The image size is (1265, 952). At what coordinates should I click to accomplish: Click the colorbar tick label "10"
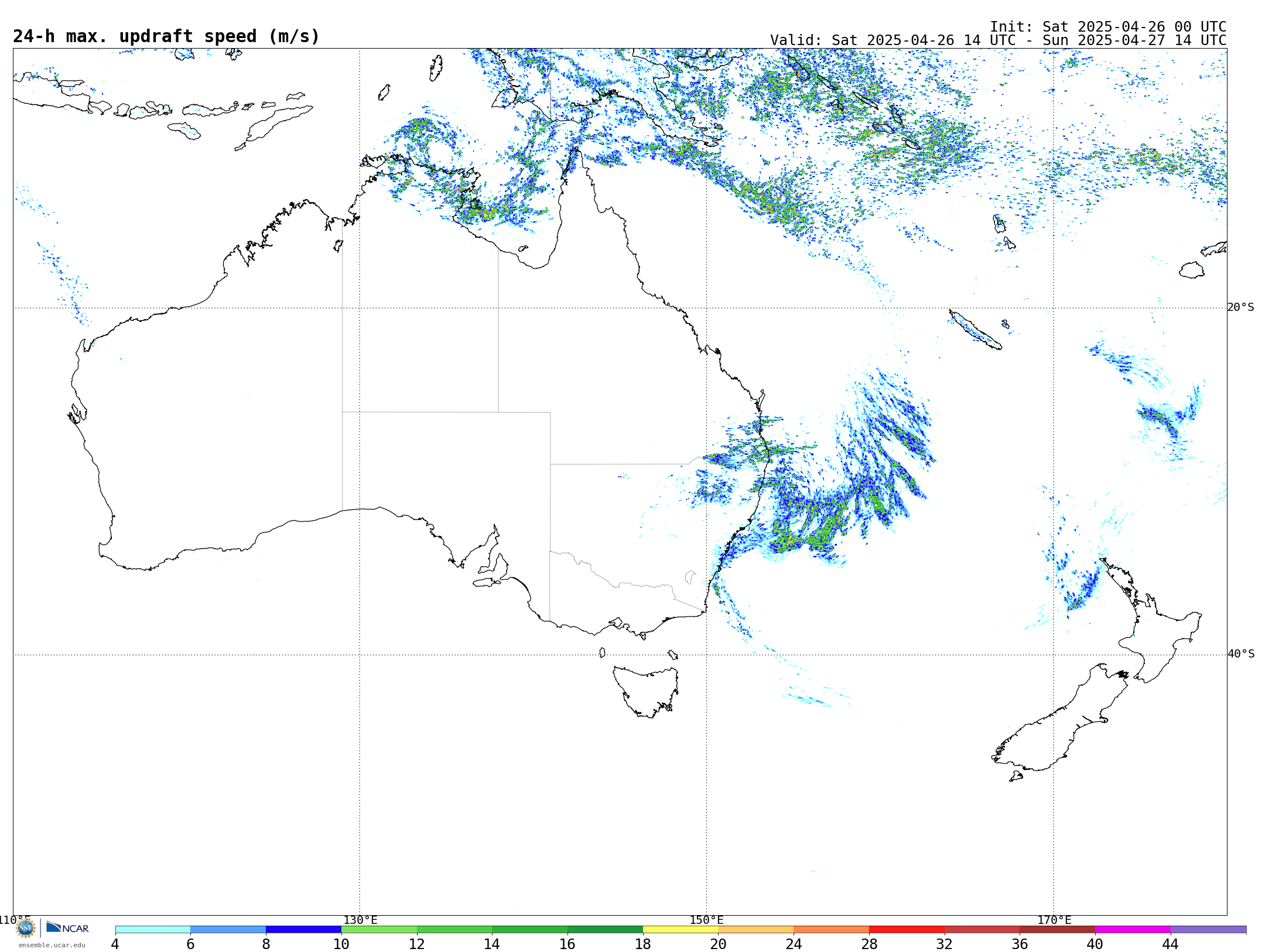pos(341,944)
